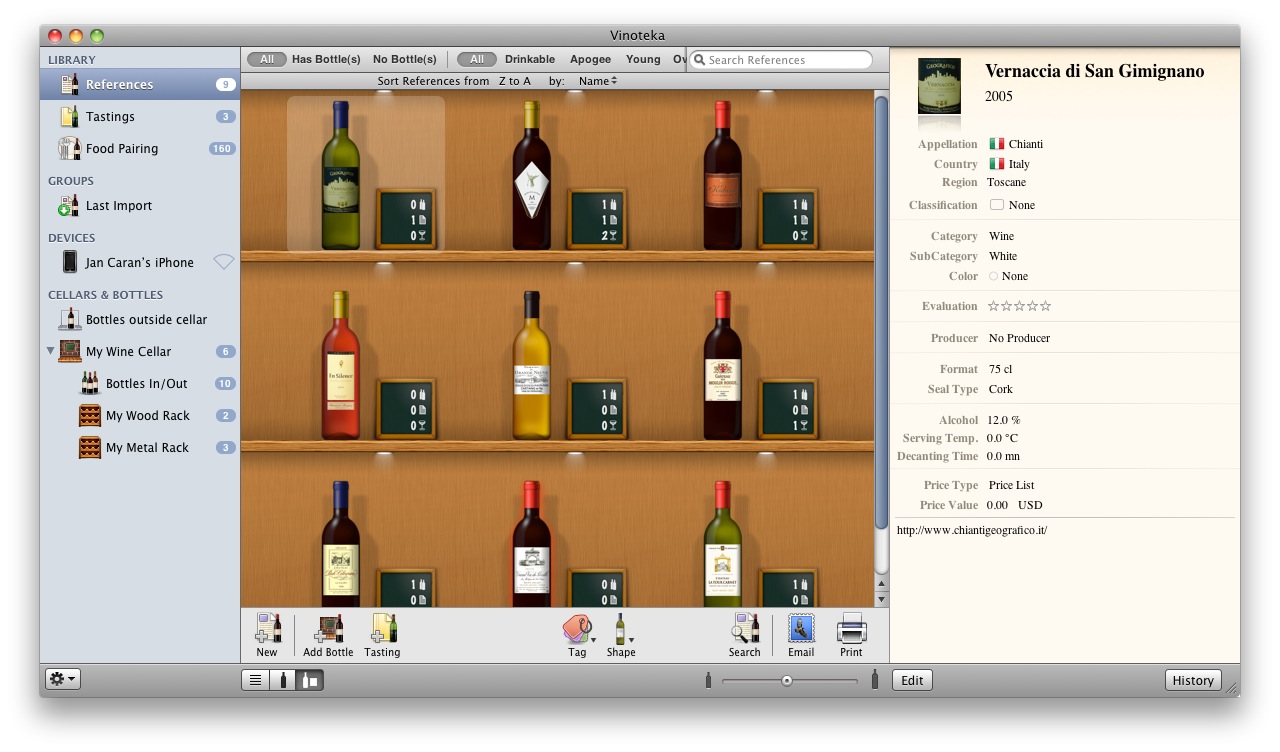Switch to list view icon
The image size is (1280, 752).
[256, 680]
